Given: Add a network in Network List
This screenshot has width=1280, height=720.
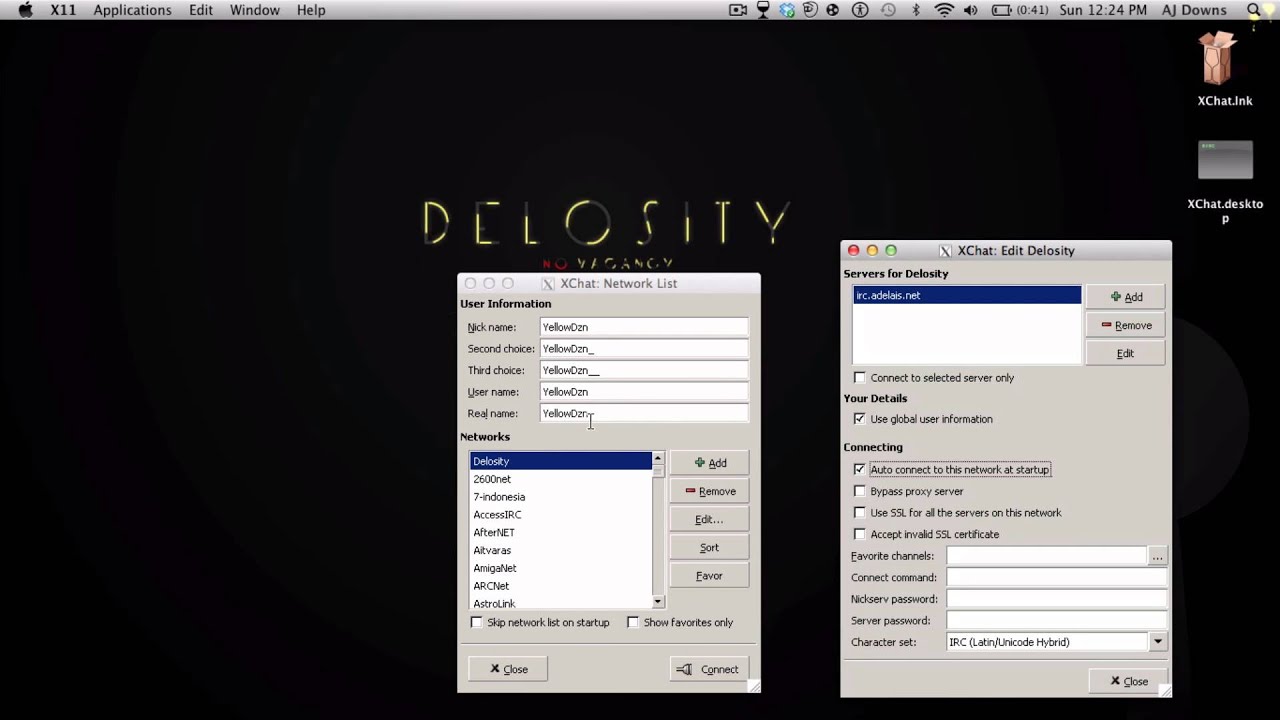Looking at the screenshot, I should 709,463.
